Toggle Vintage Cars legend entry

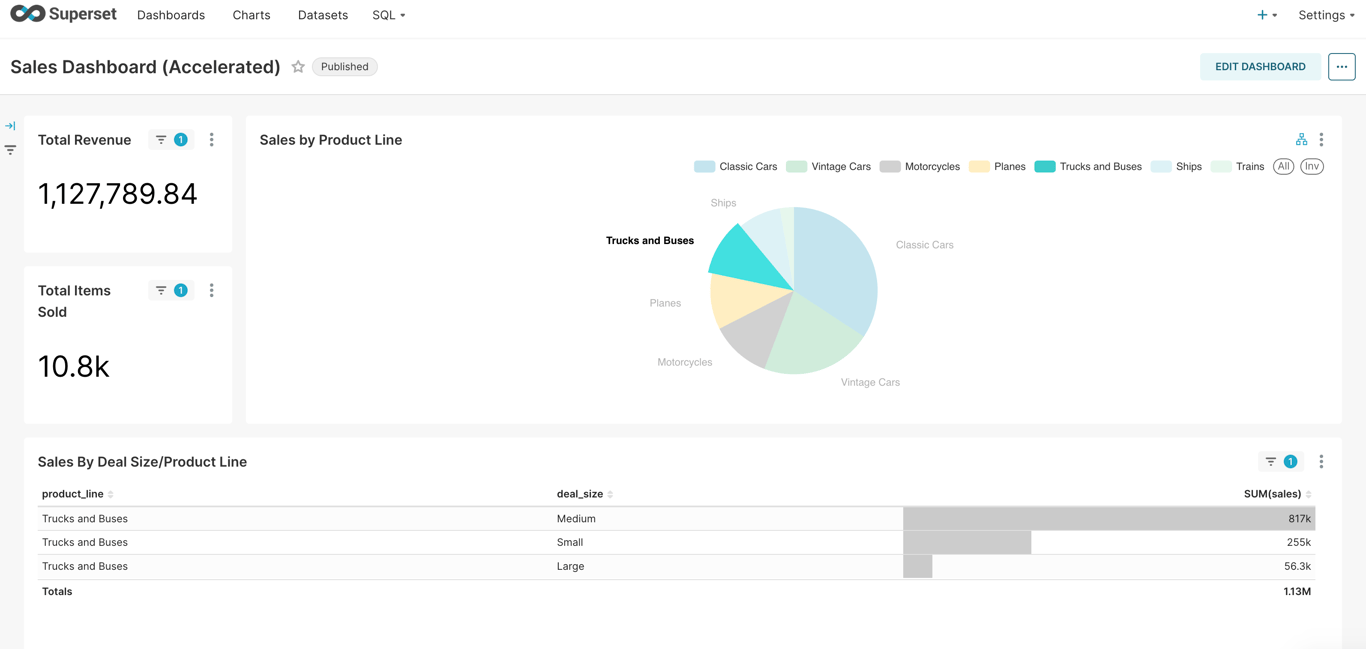829,167
